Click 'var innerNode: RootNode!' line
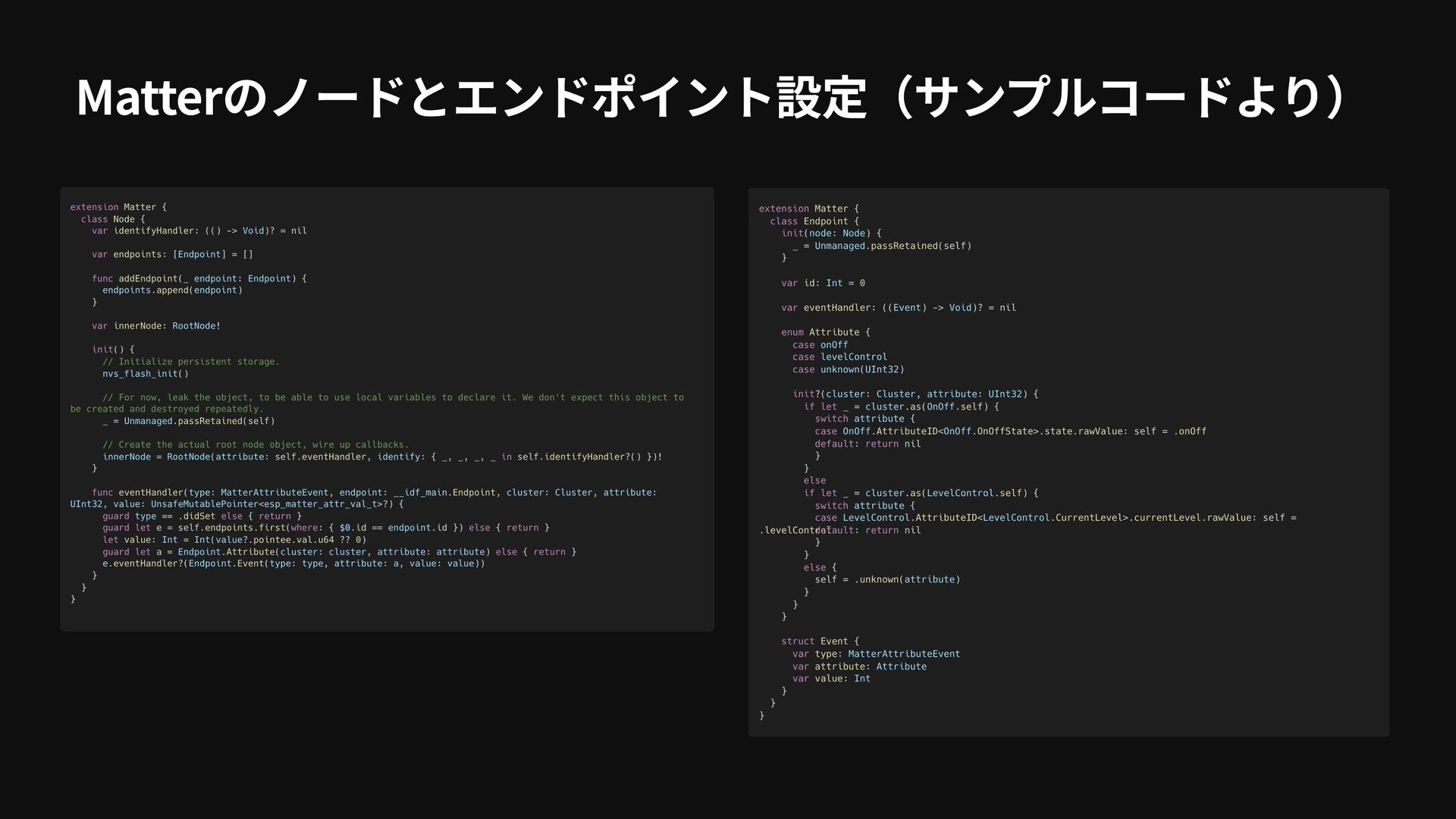Image resolution: width=1456 pixels, height=819 pixels. tap(155, 326)
